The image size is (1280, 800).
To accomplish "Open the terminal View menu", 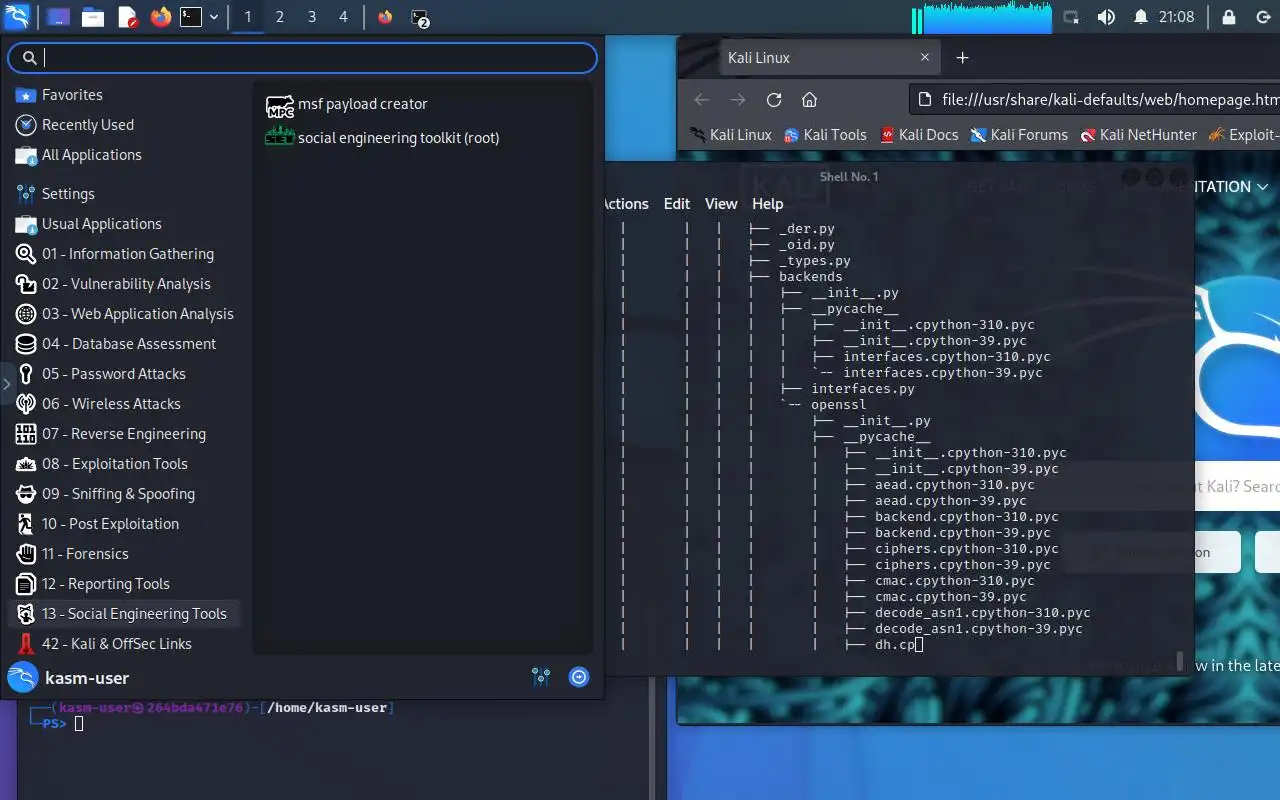I will [721, 203].
